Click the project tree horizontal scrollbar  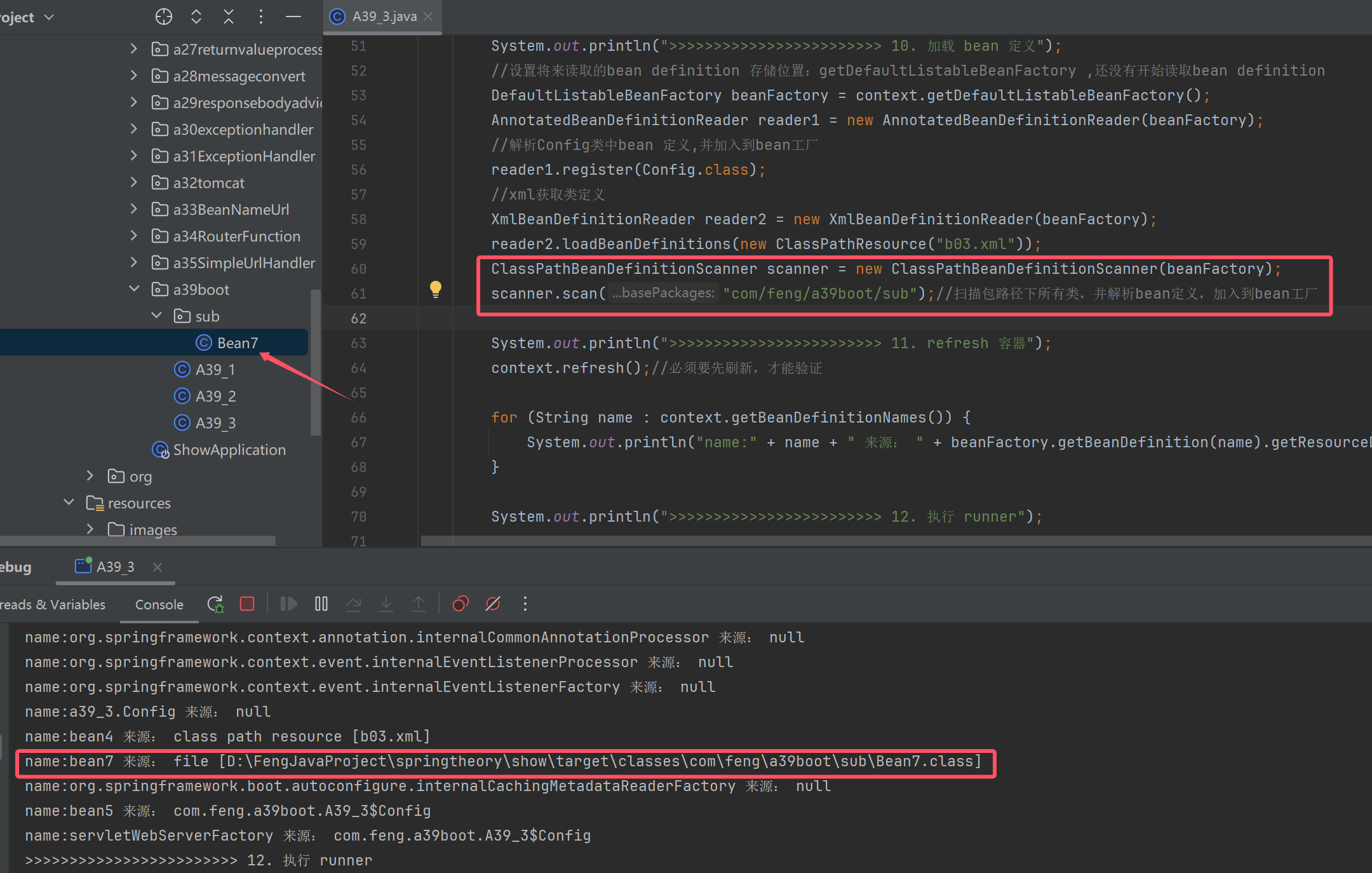pyautogui.click(x=138, y=541)
